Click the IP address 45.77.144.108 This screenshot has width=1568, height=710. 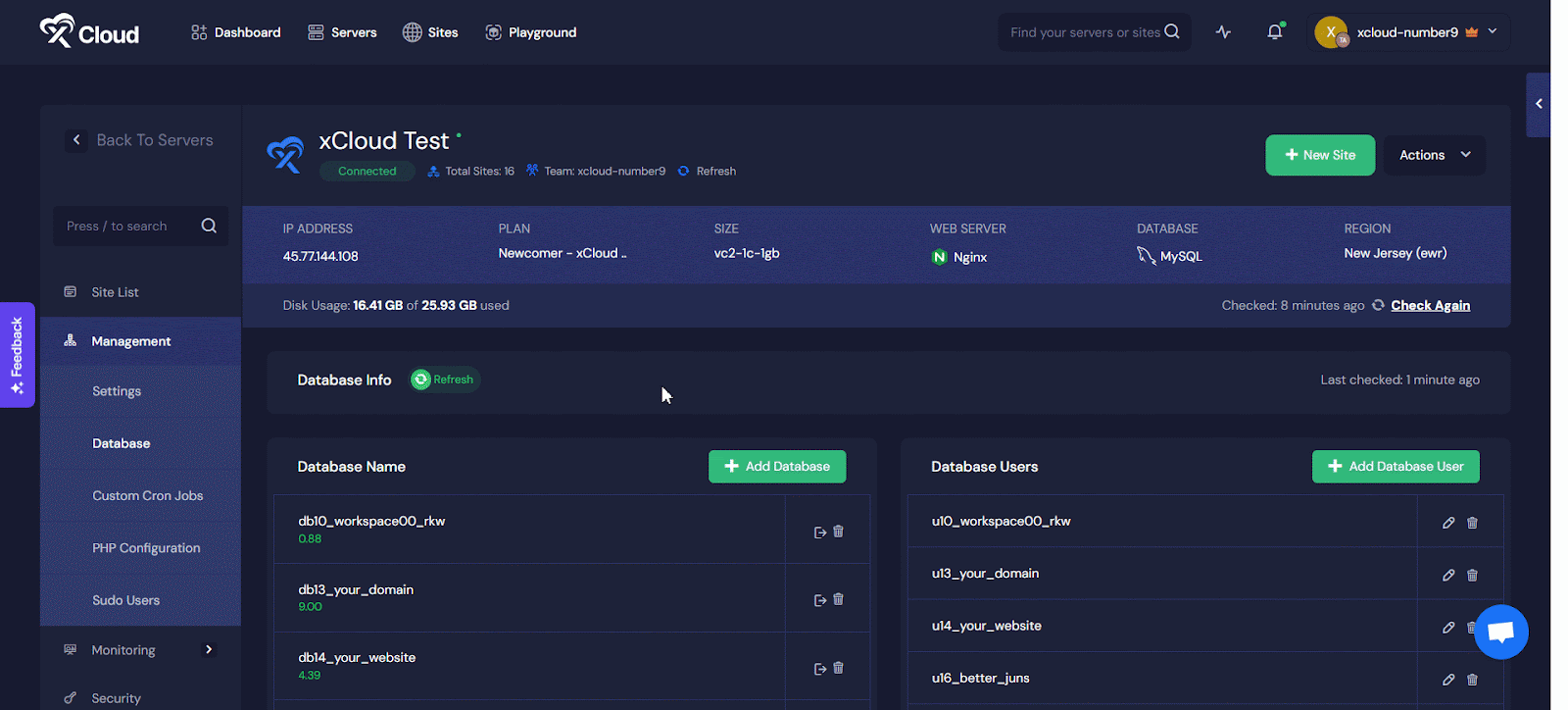(320, 256)
